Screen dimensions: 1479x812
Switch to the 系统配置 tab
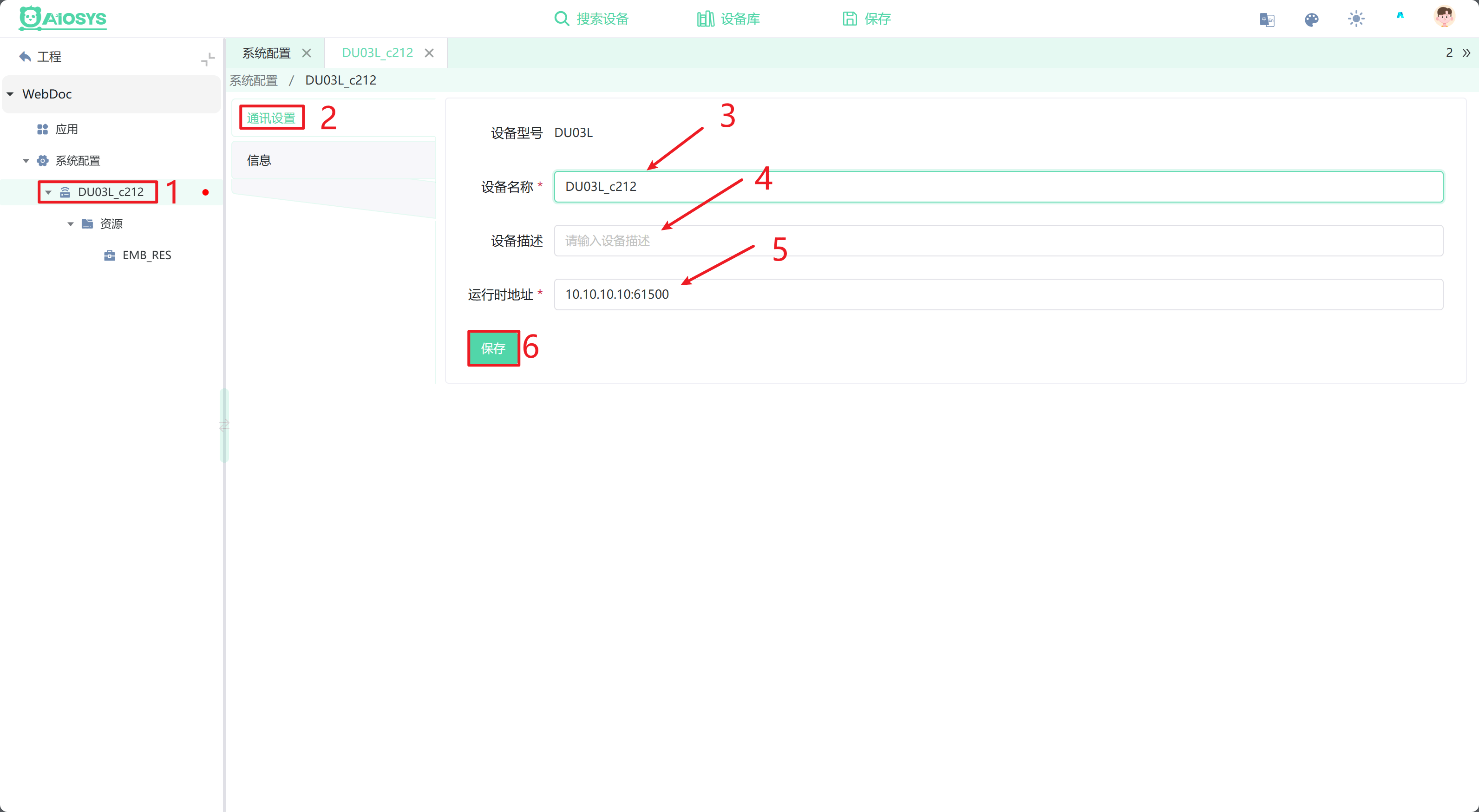267,53
